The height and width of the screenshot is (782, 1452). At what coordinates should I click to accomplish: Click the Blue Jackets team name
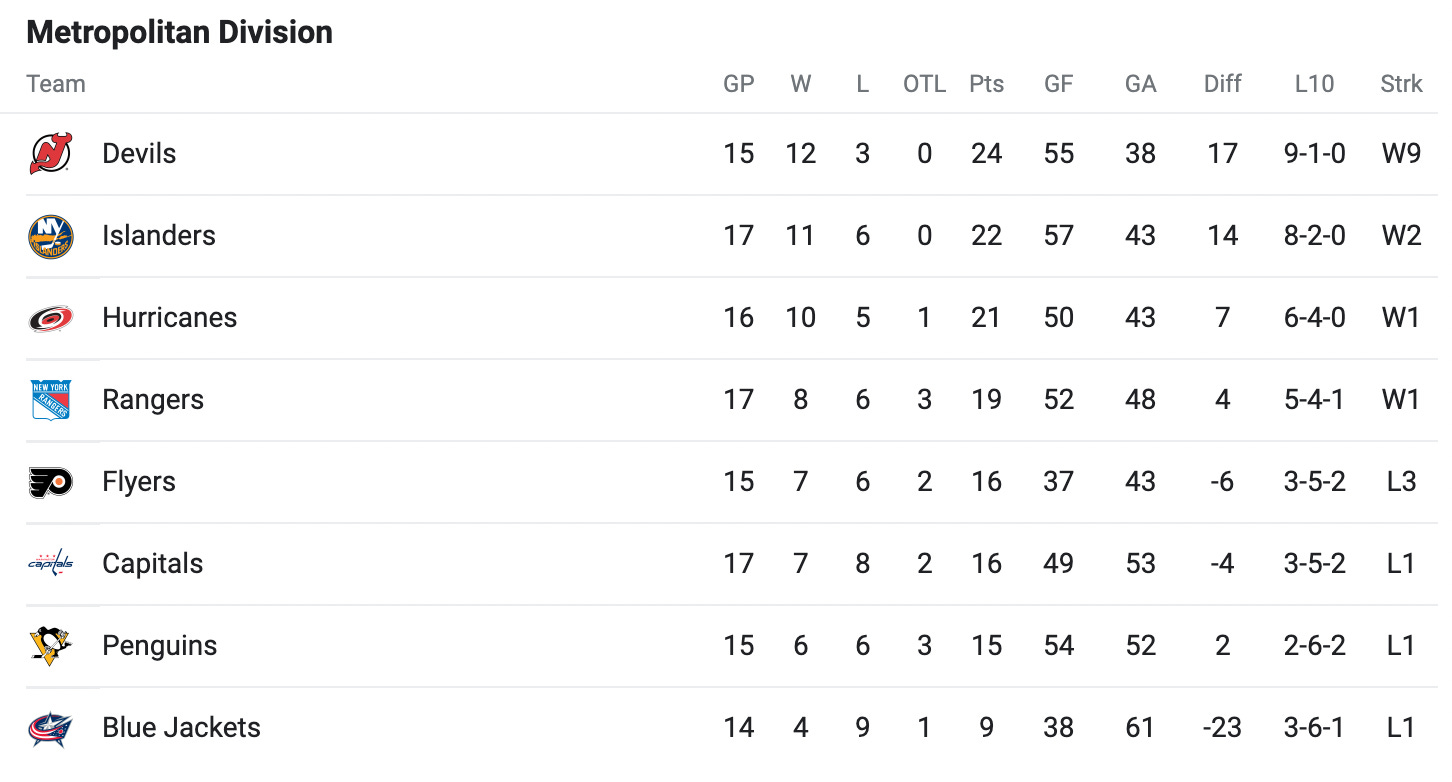pyautogui.click(x=181, y=728)
